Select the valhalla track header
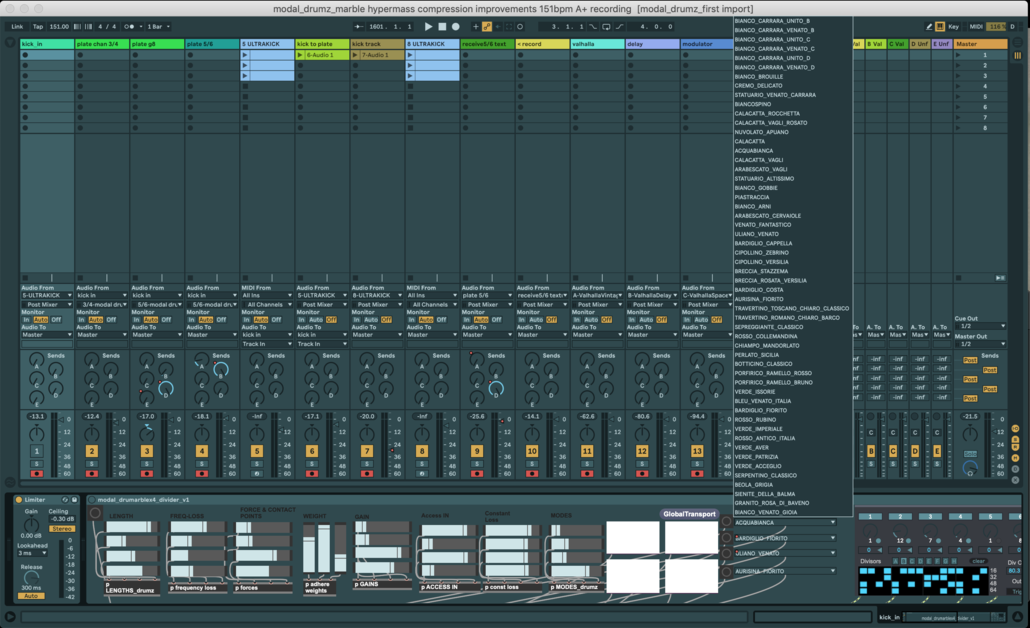 (x=595, y=44)
